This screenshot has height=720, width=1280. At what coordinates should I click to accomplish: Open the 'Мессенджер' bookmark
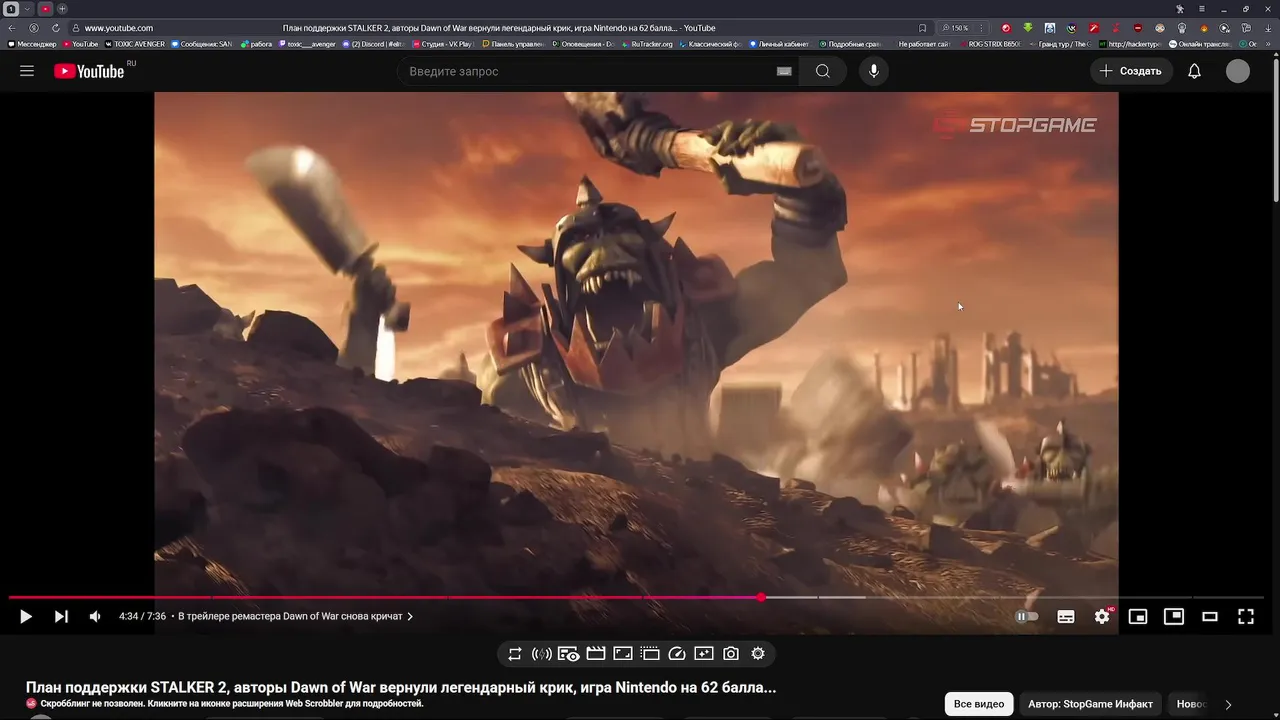33,44
